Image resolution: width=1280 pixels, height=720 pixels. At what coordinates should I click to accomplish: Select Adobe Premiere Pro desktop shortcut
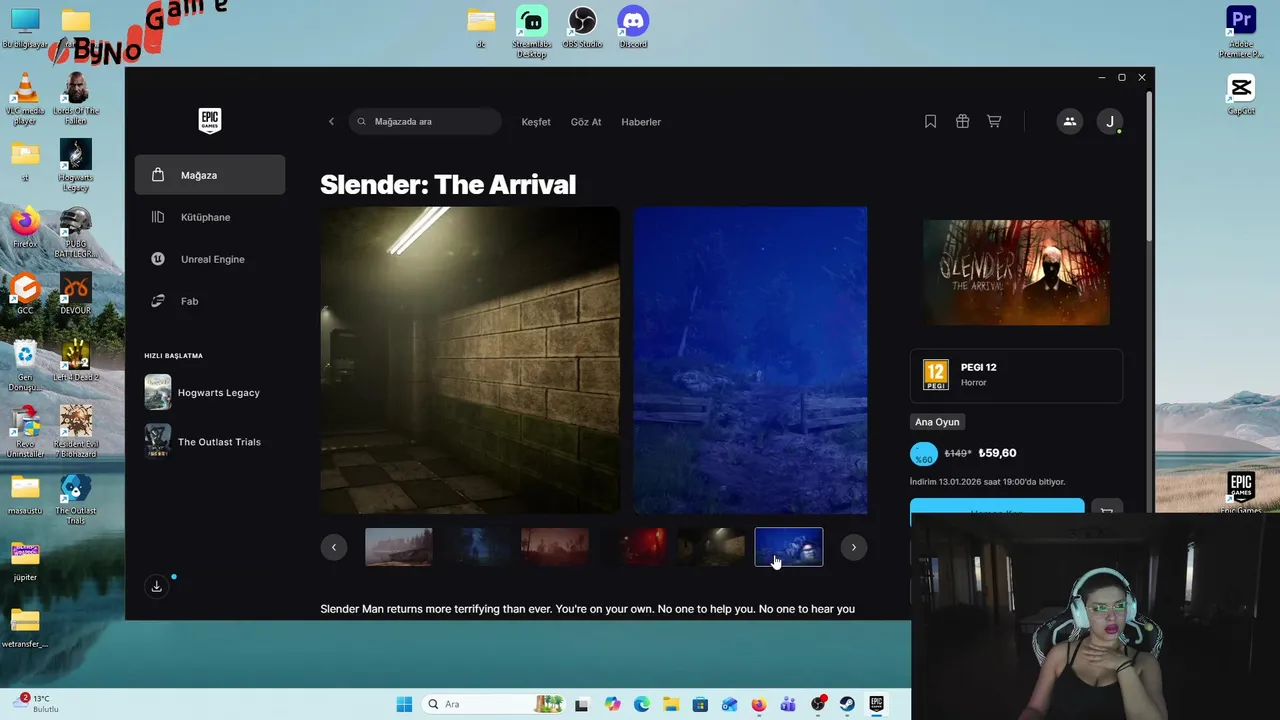[1241, 32]
